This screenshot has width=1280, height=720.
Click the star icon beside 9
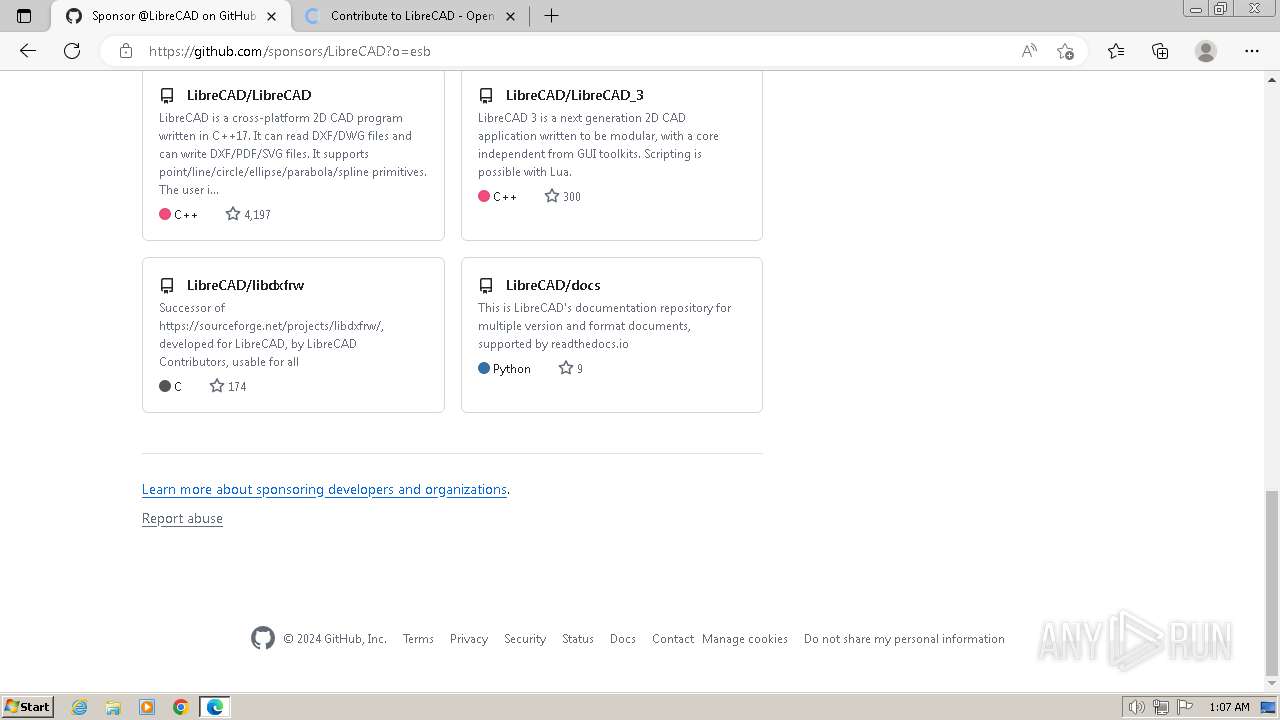[566, 368]
